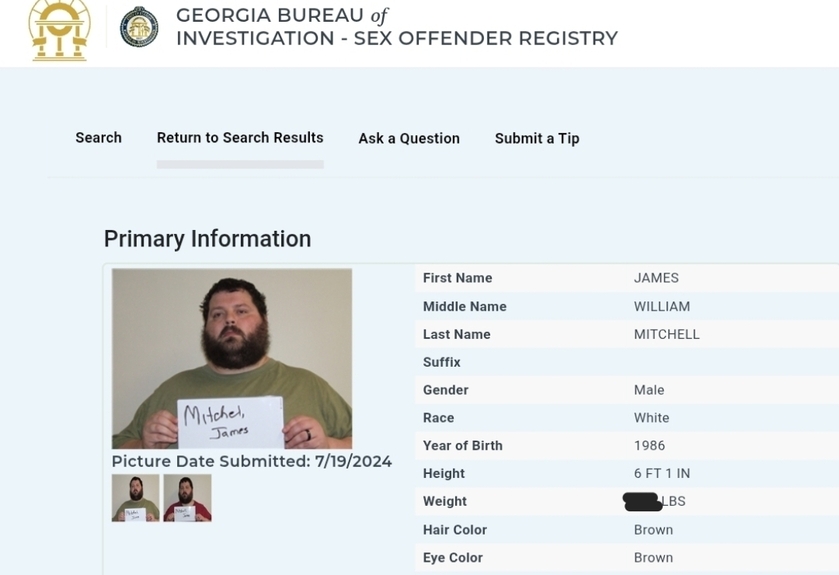This screenshot has width=839, height=575.
Task: Go back via Return to Search Results
Action: tap(240, 138)
